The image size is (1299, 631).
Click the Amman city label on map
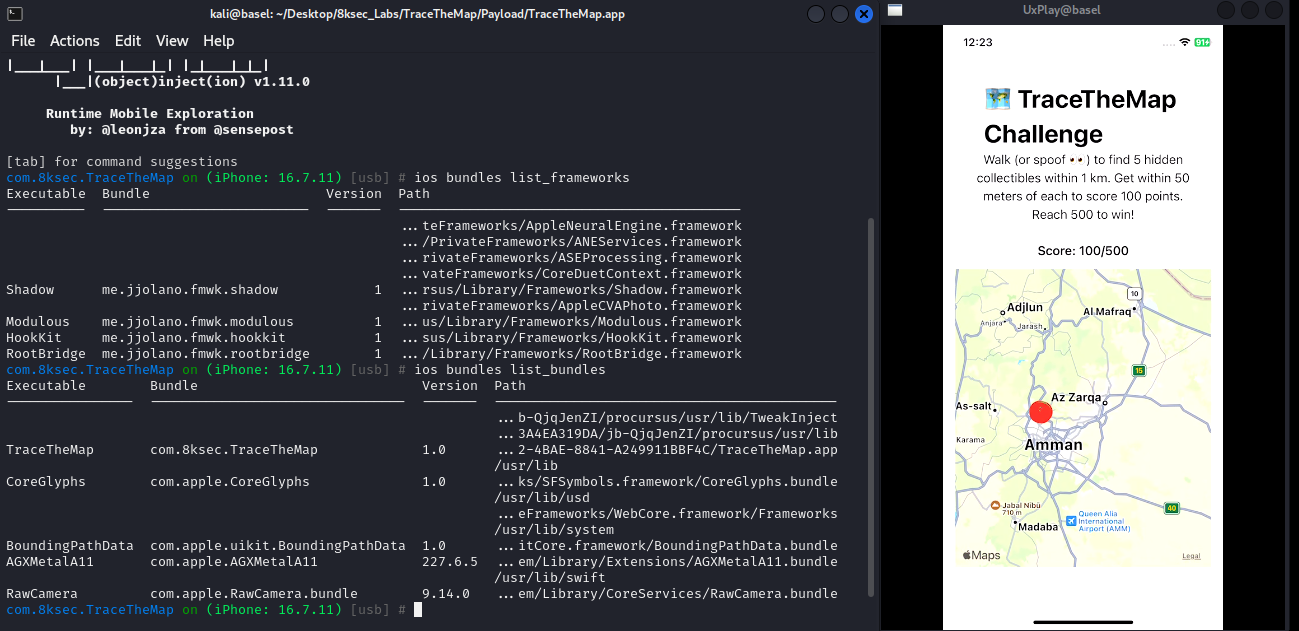click(1053, 445)
